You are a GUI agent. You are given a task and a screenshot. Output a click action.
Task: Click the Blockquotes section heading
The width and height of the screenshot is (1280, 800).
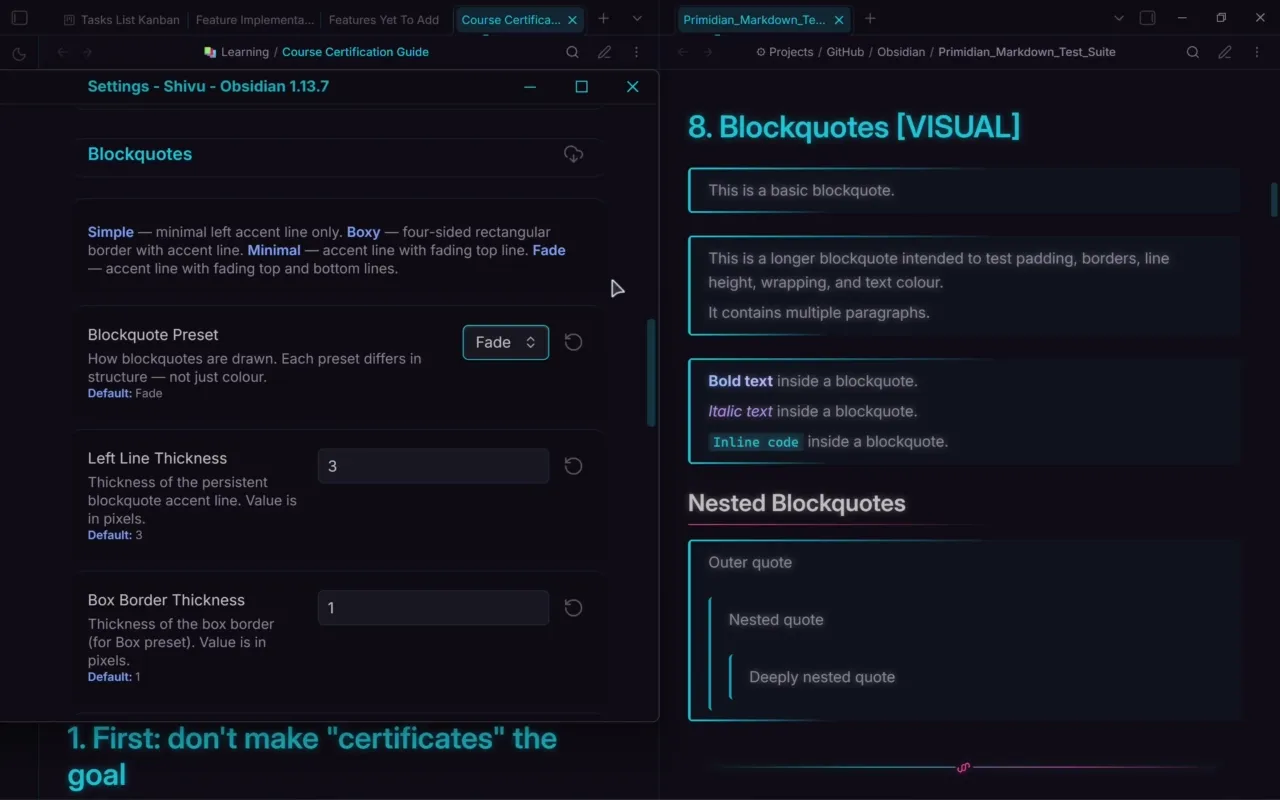click(140, 154)
